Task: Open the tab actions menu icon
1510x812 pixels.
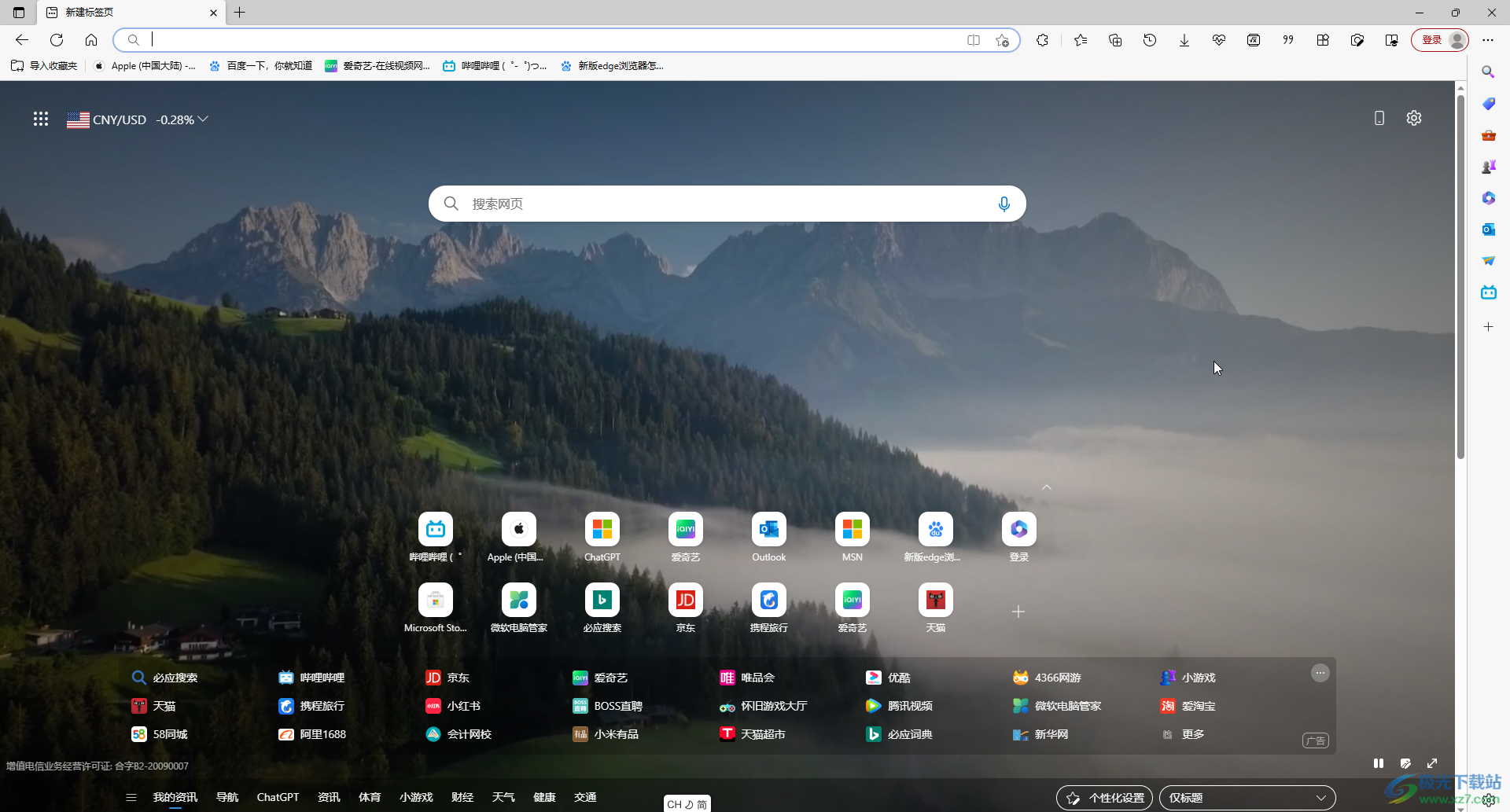Action: [x=19, y=13]
